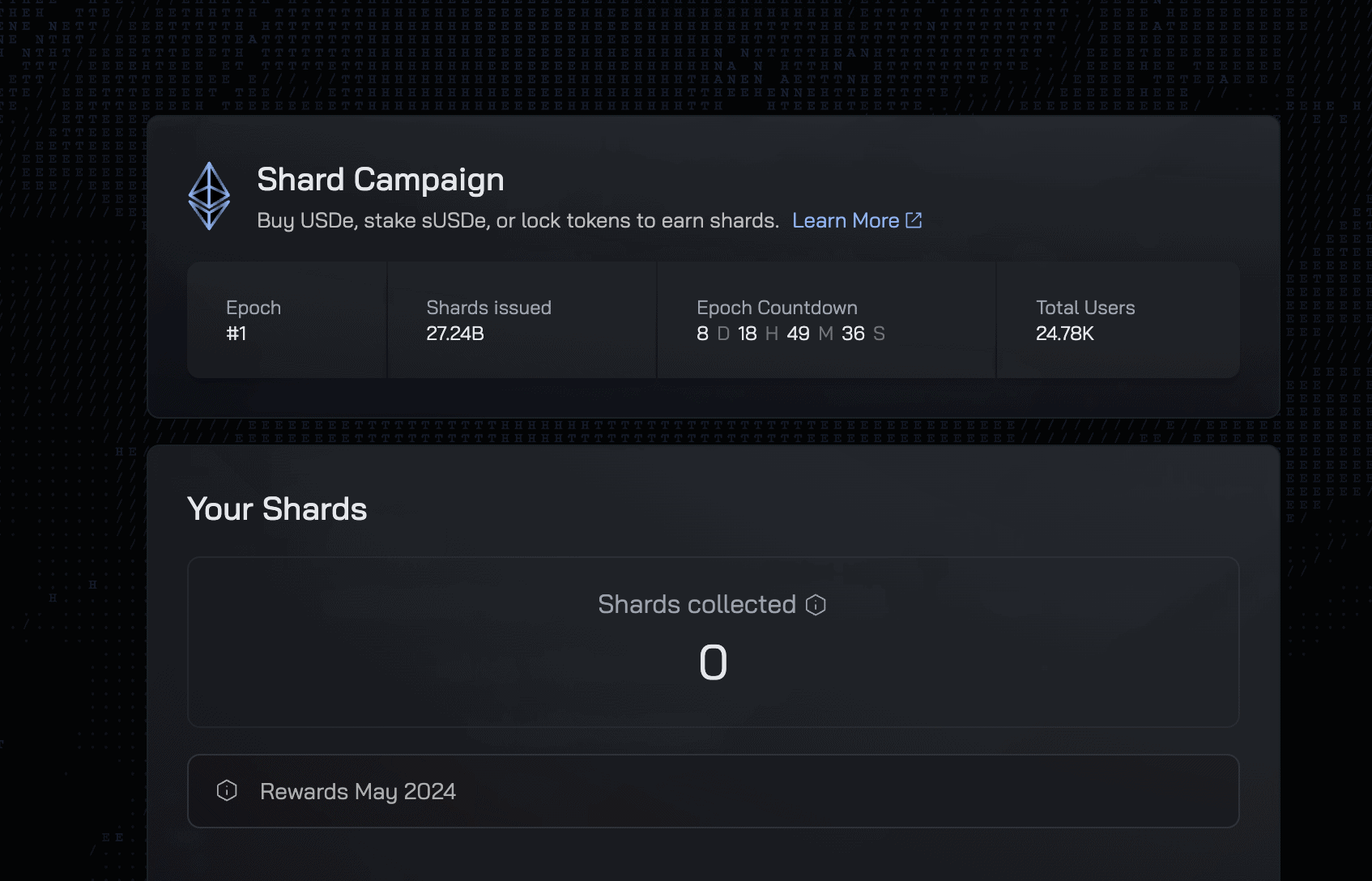Open the Learn More link
The height and width of the screenshot is (881, 1372).
[846, 220]
